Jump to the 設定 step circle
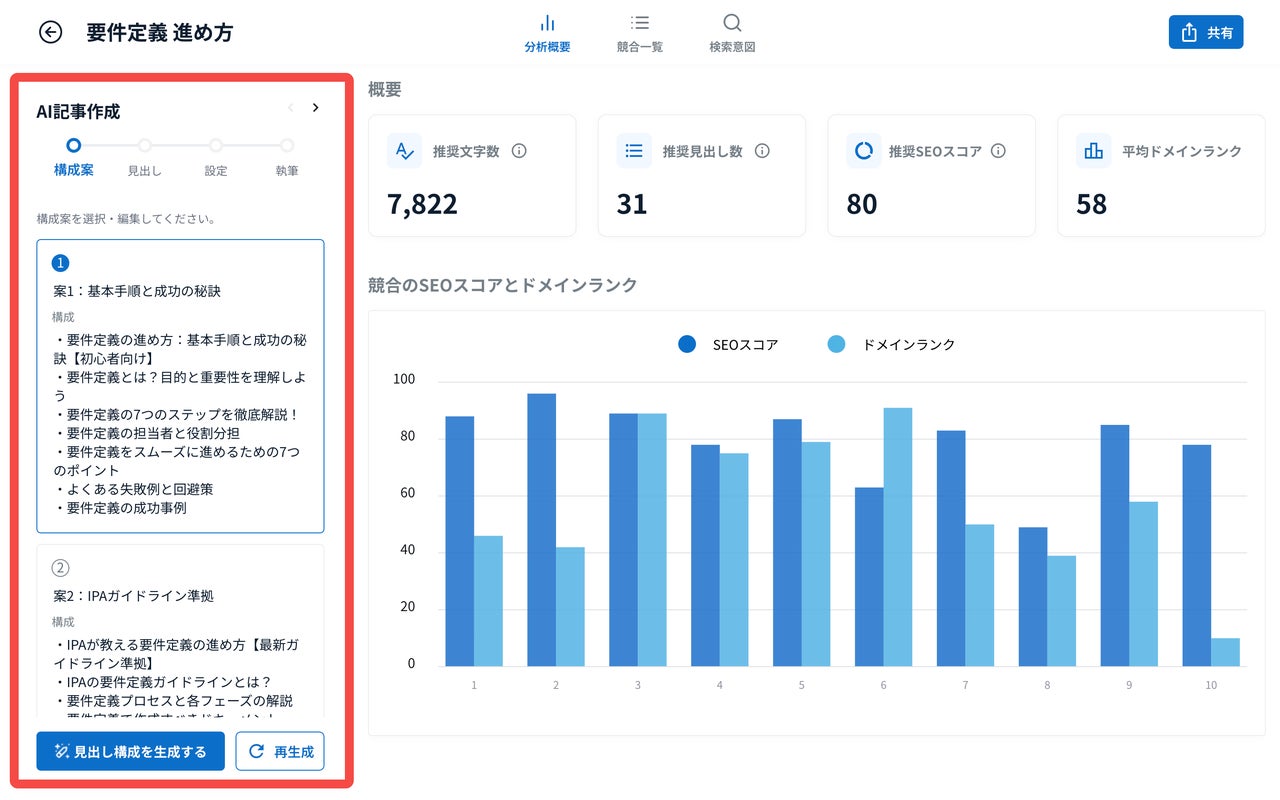Viewport: 1280px width, 800px height. point(216,145)
